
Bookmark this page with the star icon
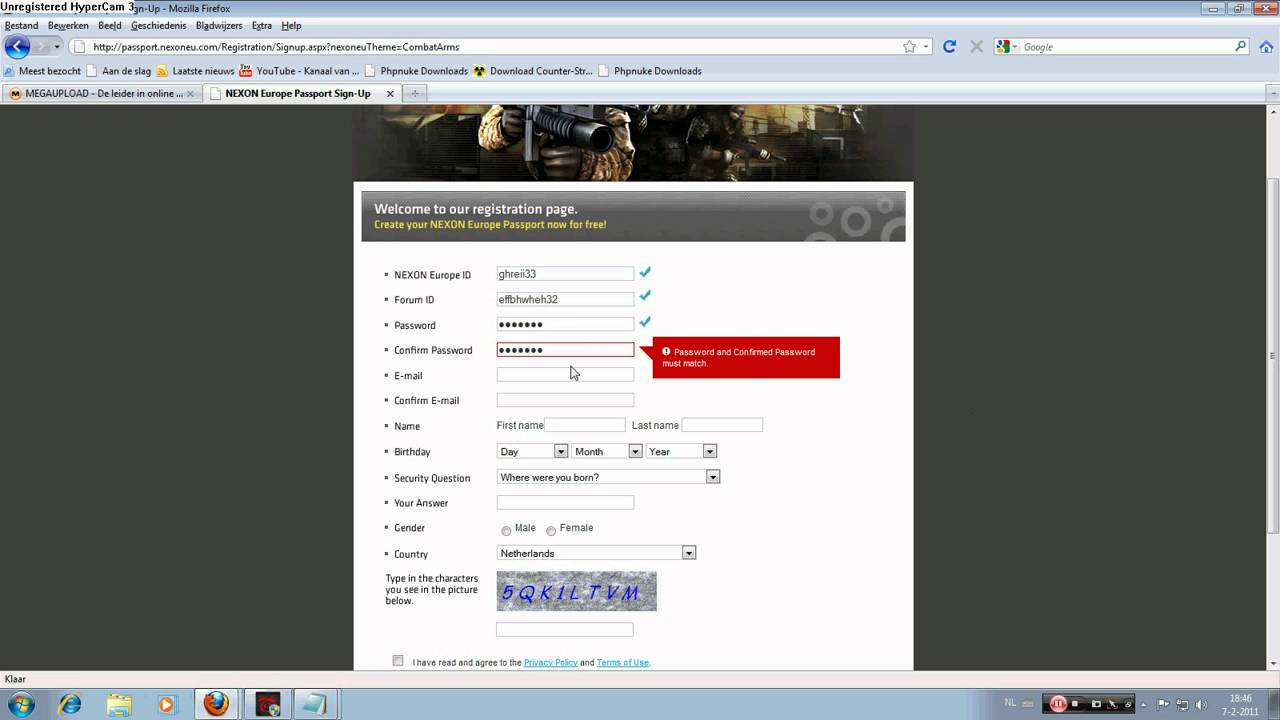[x=909, y=46]
